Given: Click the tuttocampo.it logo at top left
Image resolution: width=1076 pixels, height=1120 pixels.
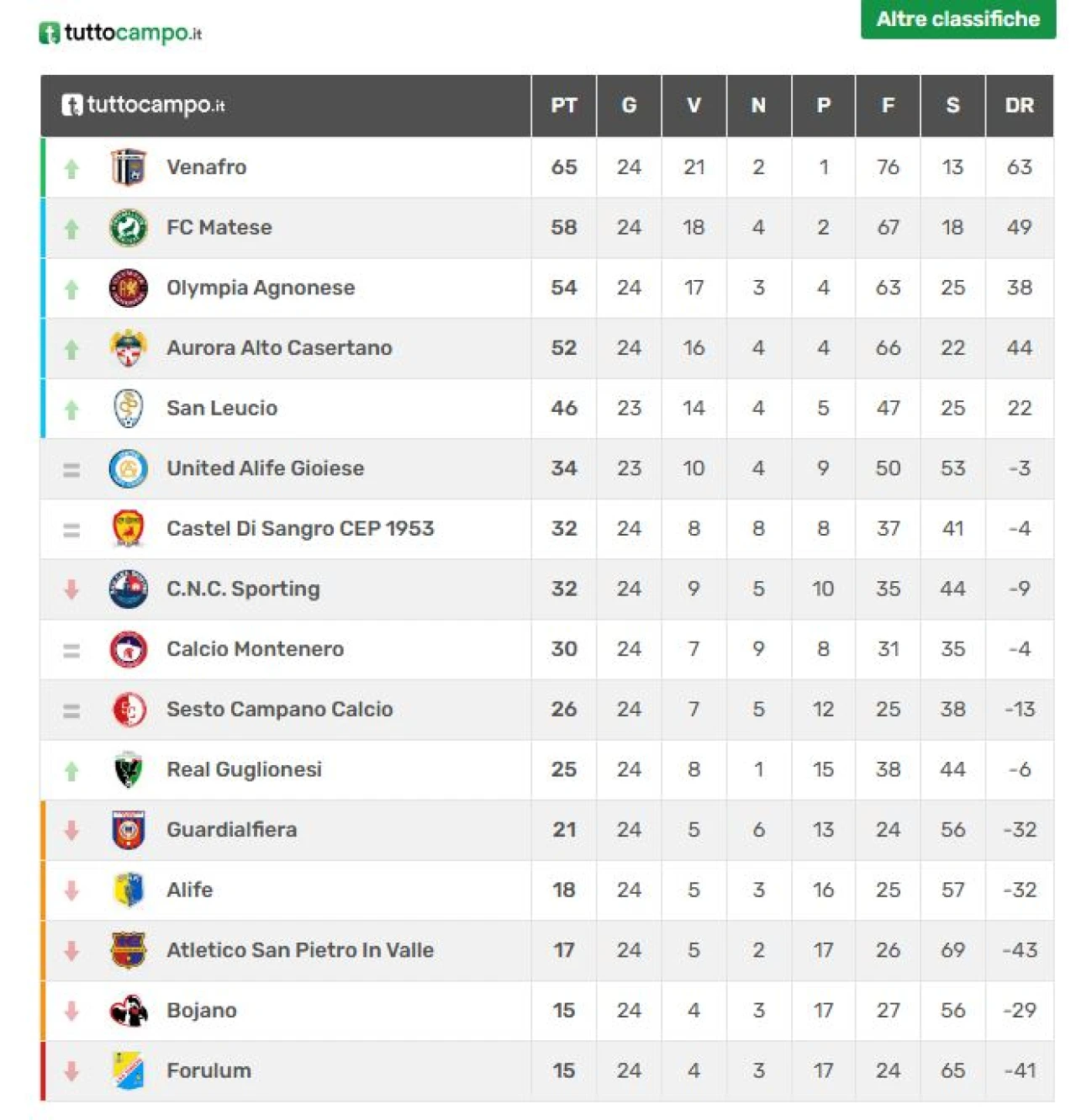Looking at the screenshot, I should click(121, 34).
